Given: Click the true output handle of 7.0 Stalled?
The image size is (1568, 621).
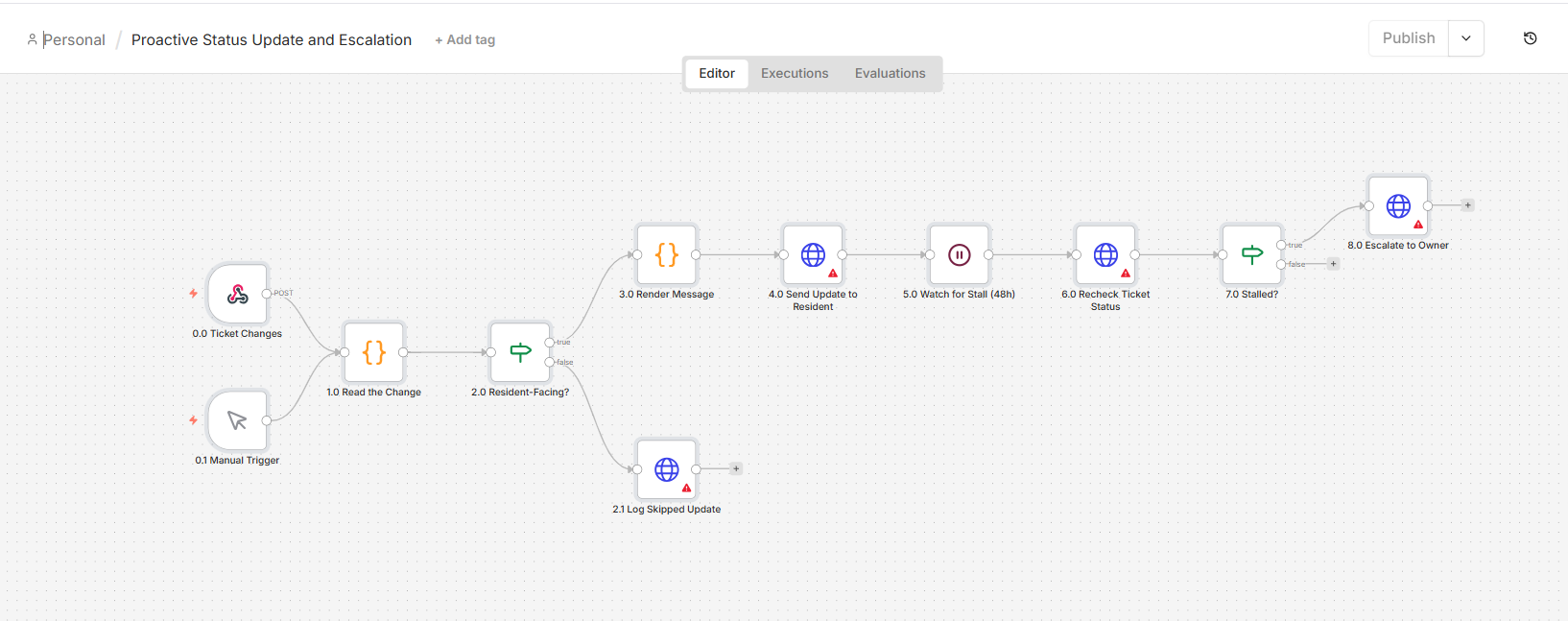Looking at the screenshot, I should pos(1281,245).
